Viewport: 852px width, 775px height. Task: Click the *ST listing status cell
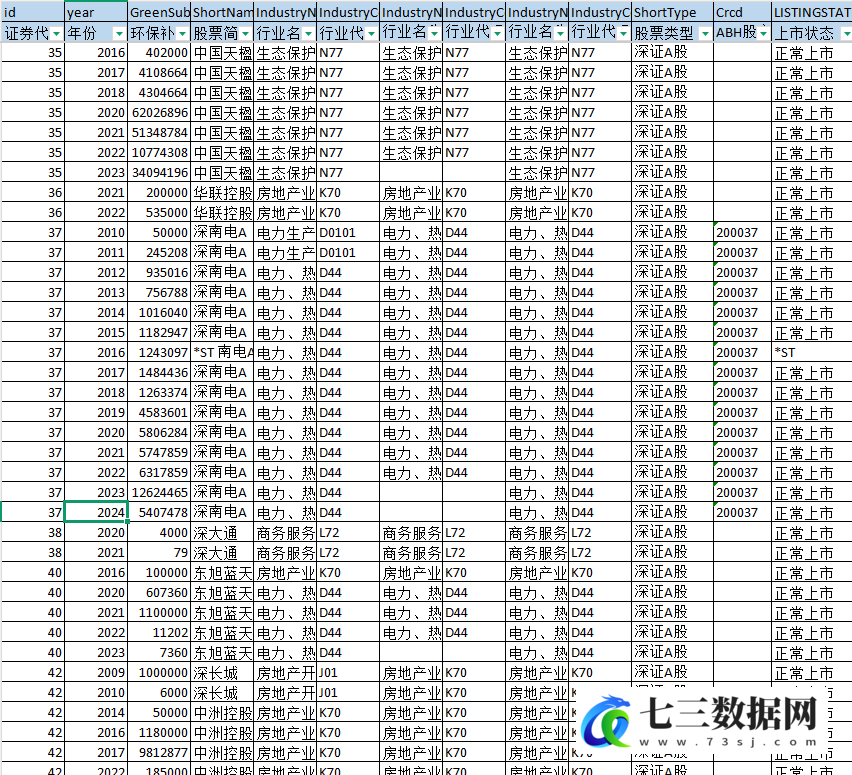(812, 353)
